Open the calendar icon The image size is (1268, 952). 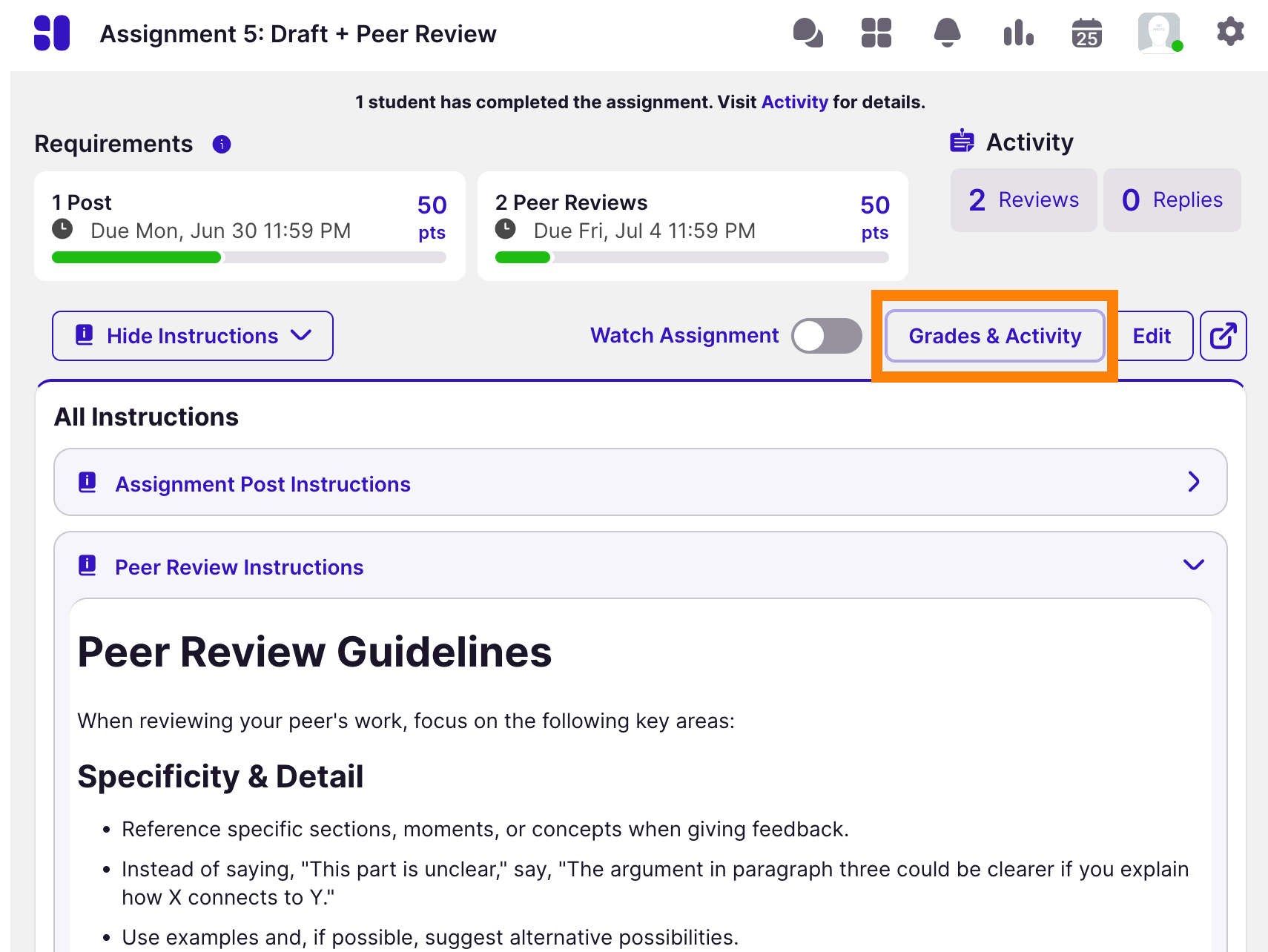[x=1087, y=33]
